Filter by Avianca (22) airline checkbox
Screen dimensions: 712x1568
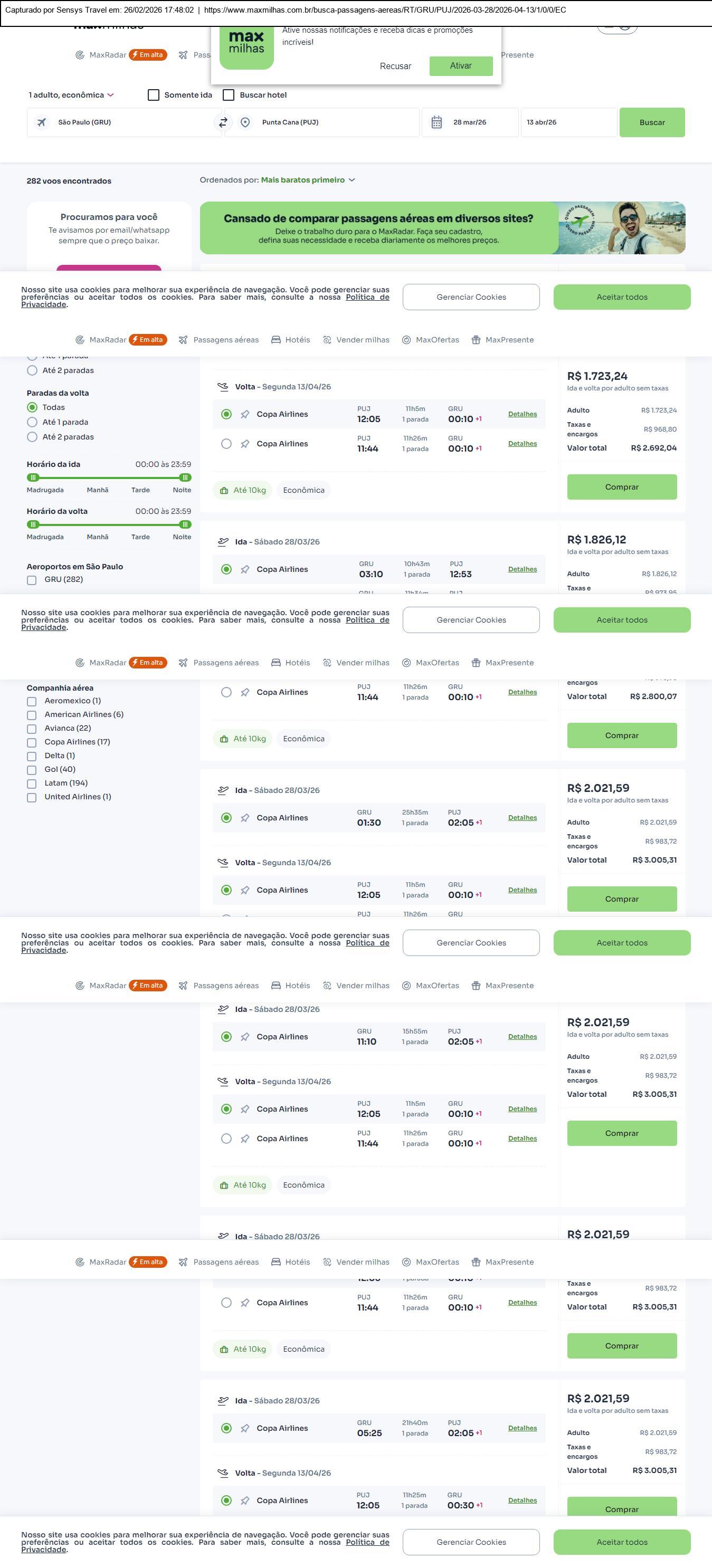(32, 729)
